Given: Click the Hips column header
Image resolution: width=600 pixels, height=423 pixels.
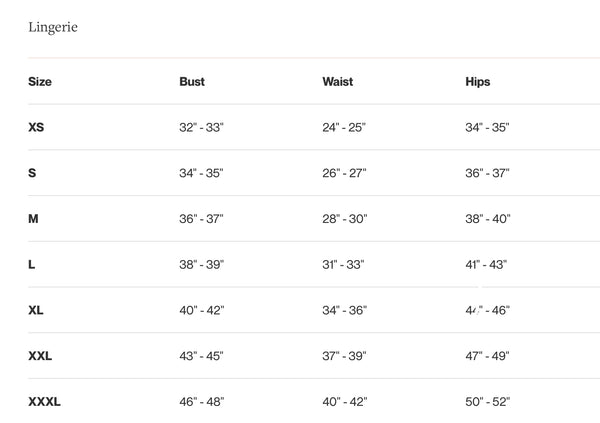Looking at the screenshot, I should tap(478, 81).
